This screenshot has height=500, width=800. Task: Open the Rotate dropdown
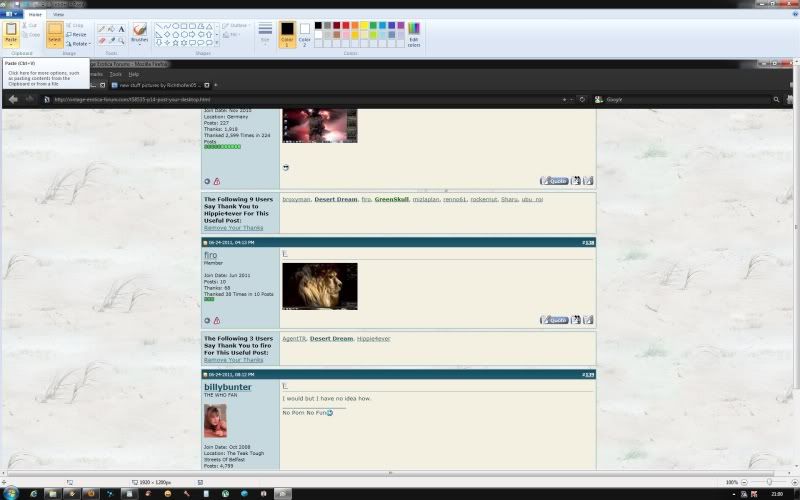click(79, 43)
